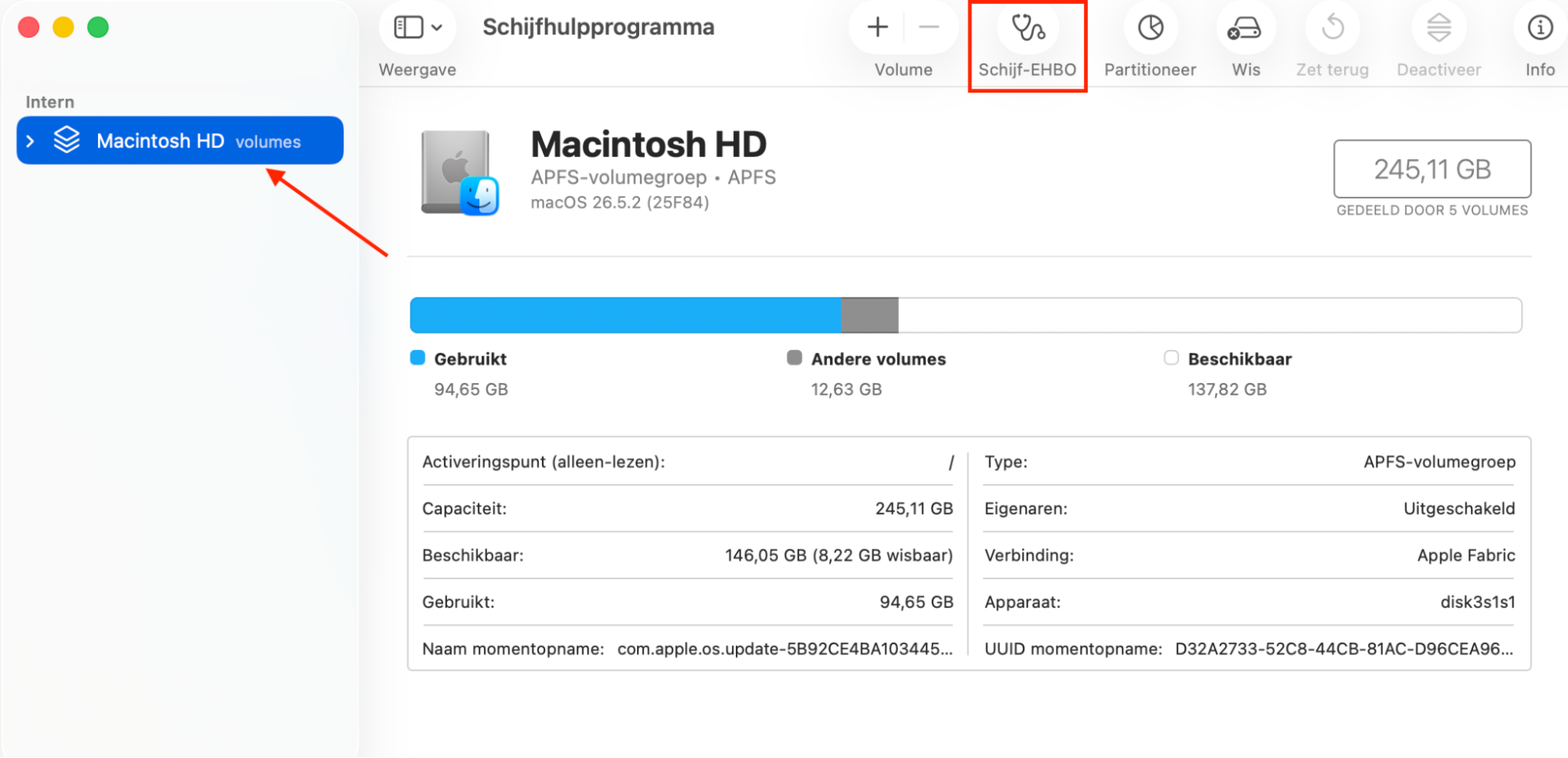Click the Naam momentopname value
This screenshot has height=758, width=1568.
click(x=785, y=649)
